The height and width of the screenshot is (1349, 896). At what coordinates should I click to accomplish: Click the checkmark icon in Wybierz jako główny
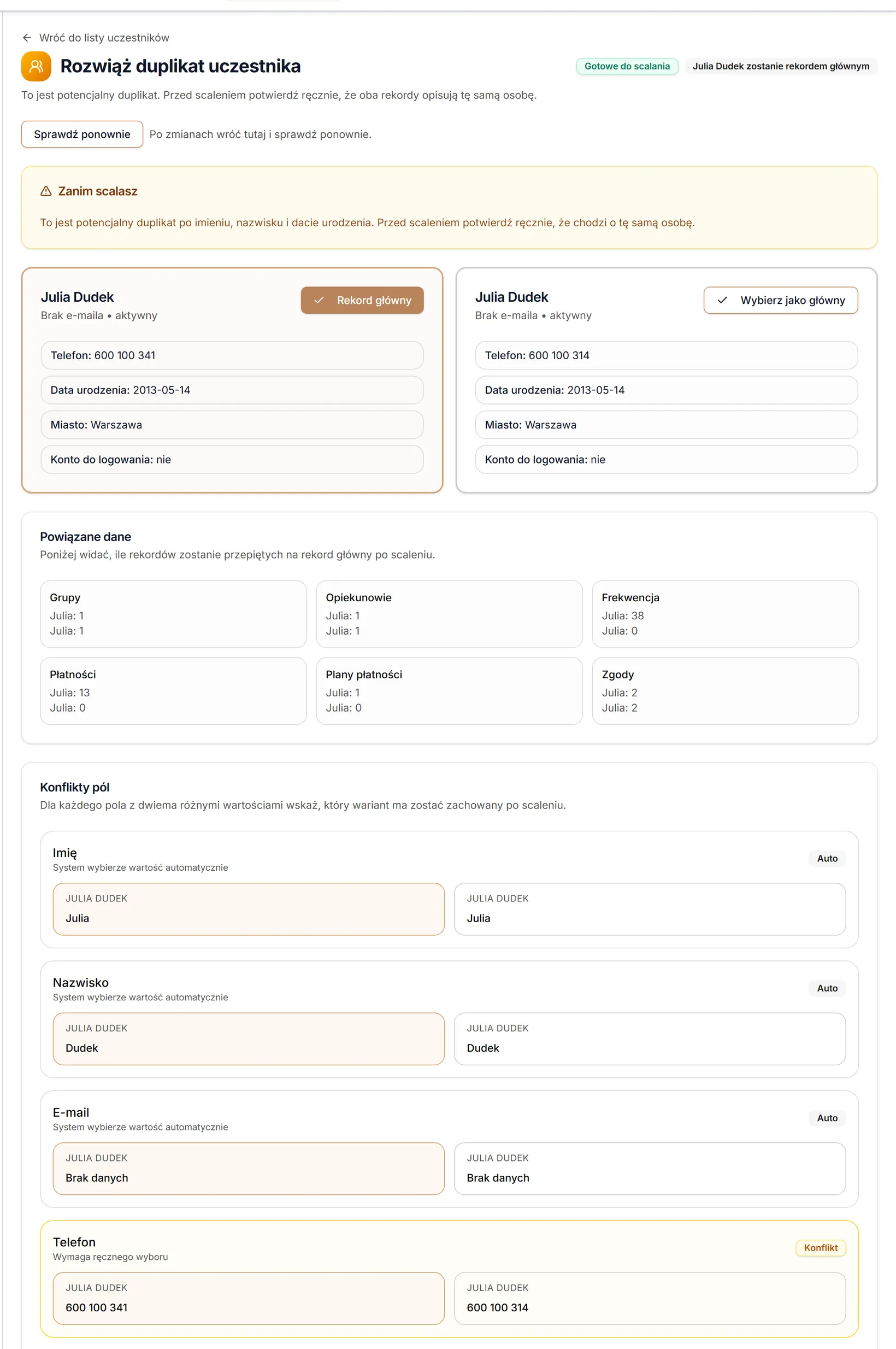pos(722,300)
